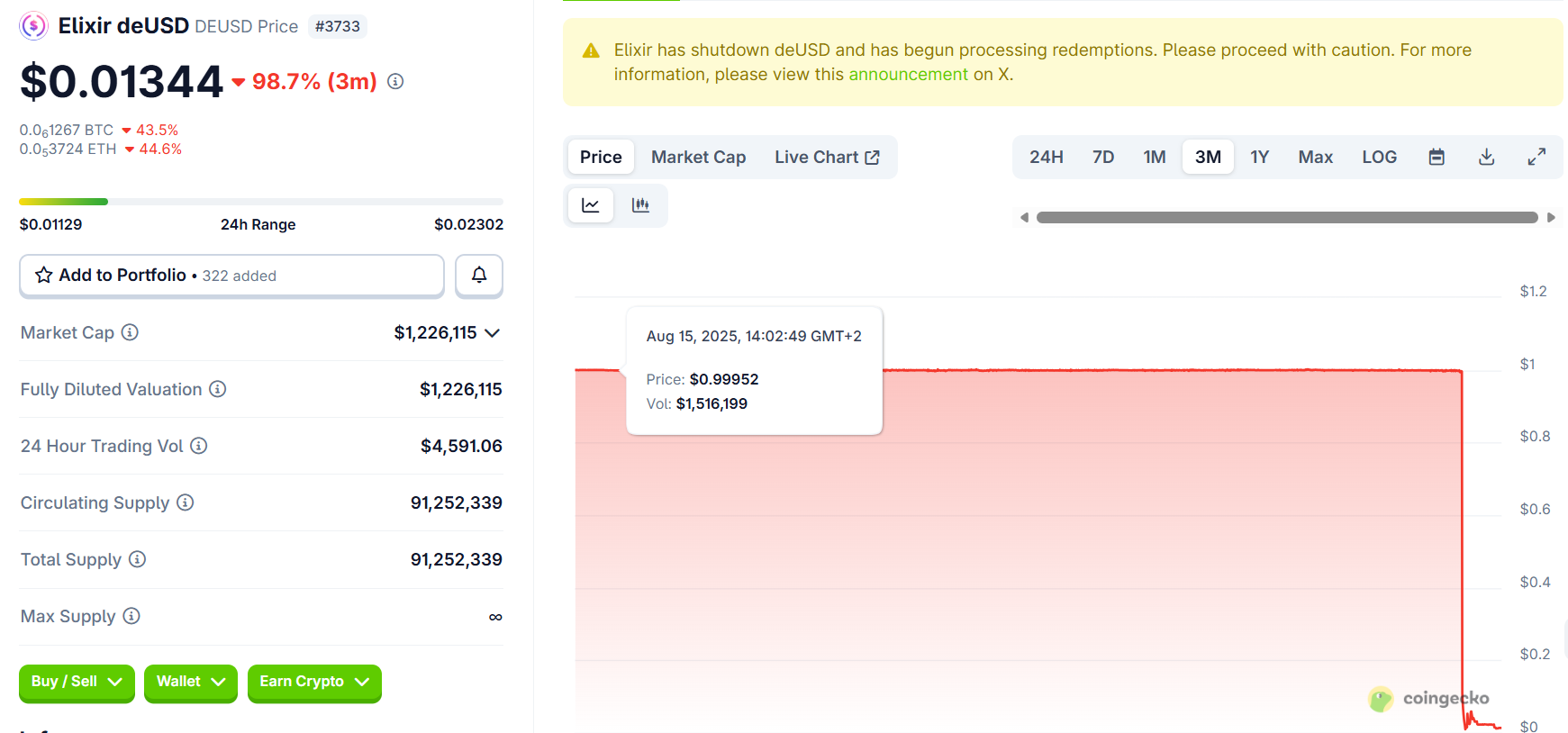Switch to the Price tab
The height and width of the screenshot is (733, 1568).
601,157
